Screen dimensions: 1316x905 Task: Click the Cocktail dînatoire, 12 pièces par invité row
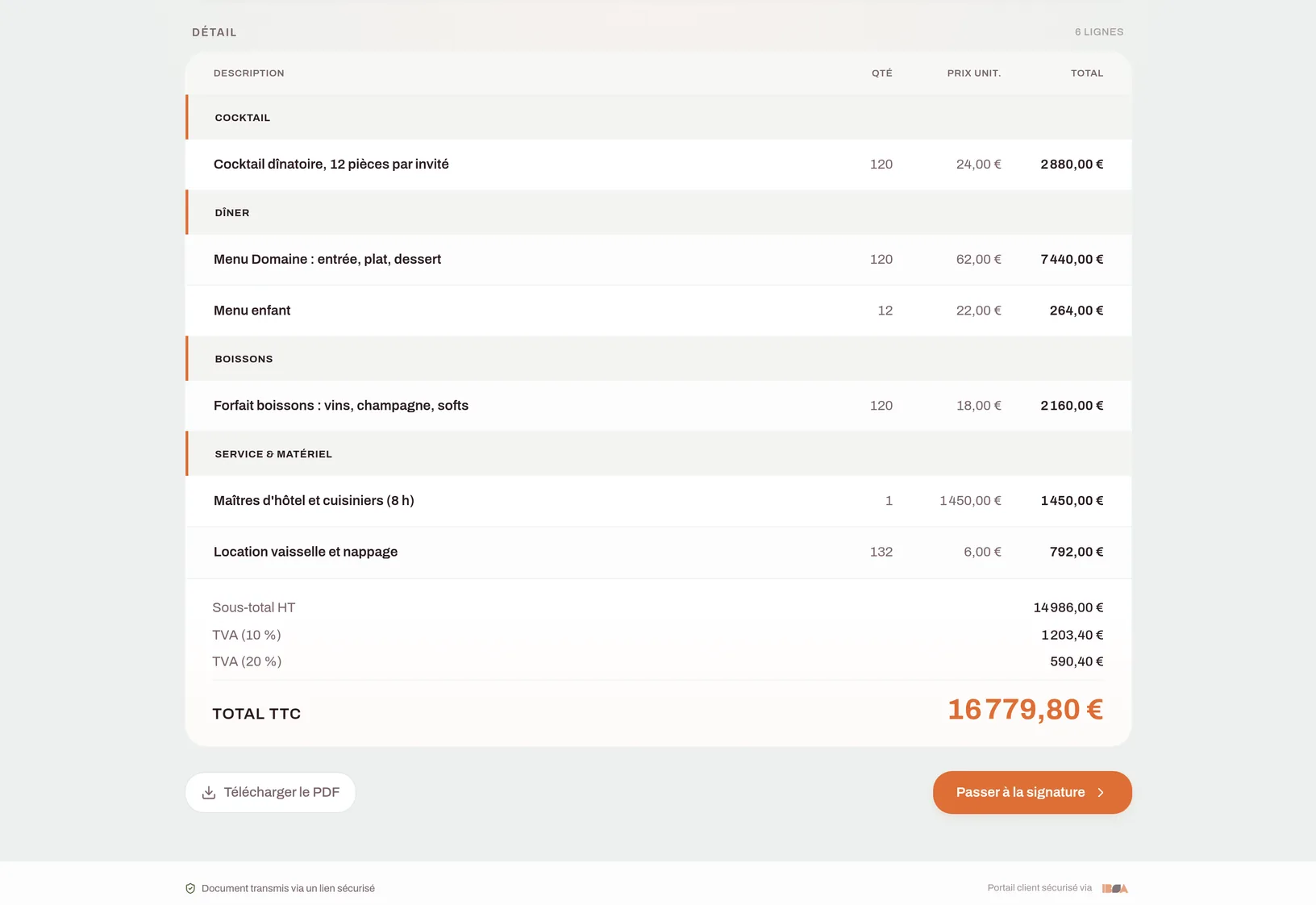[x=659, y=165]
